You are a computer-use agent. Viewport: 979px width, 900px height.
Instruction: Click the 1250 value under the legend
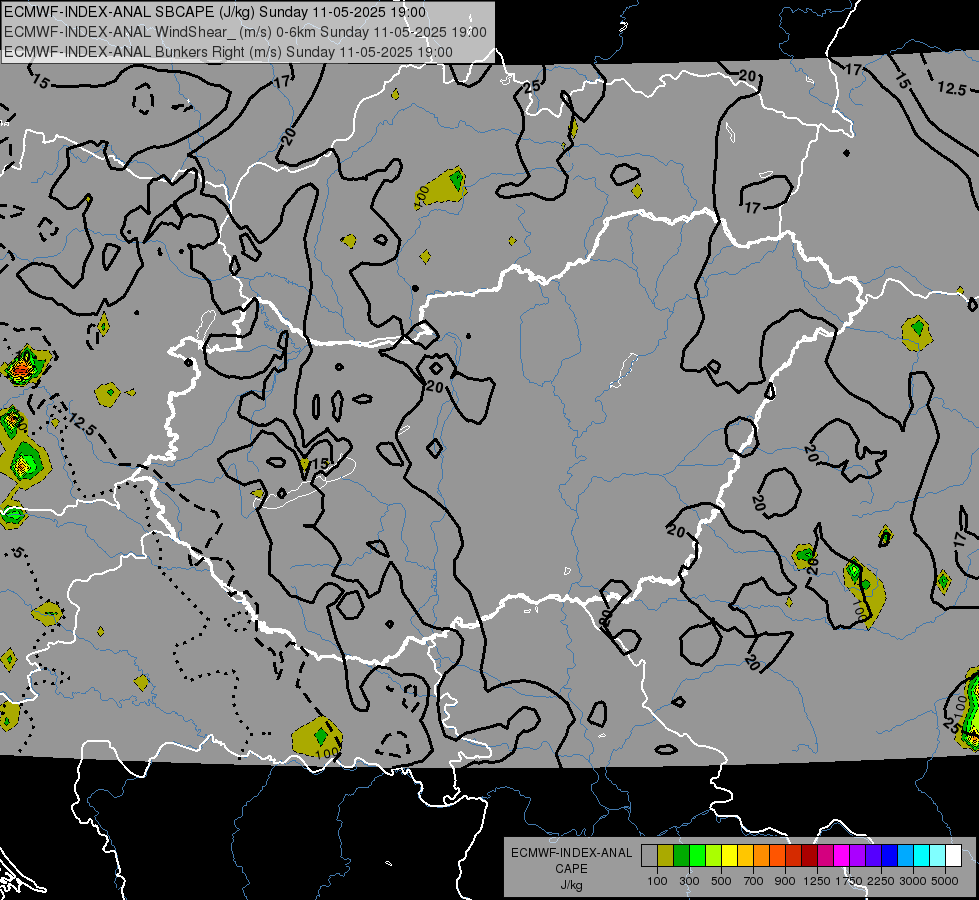pos(817,881)
